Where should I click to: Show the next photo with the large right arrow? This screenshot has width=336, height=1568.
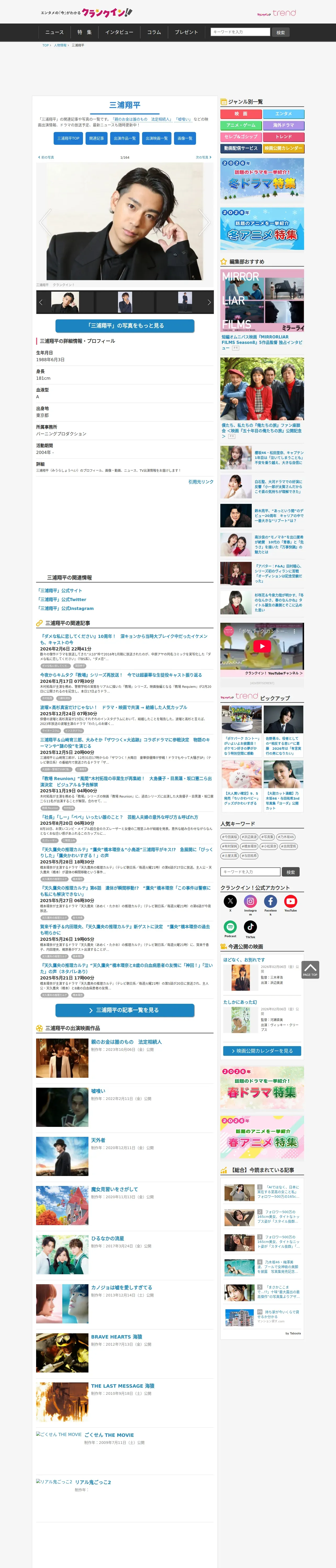[x=204, y=222]
